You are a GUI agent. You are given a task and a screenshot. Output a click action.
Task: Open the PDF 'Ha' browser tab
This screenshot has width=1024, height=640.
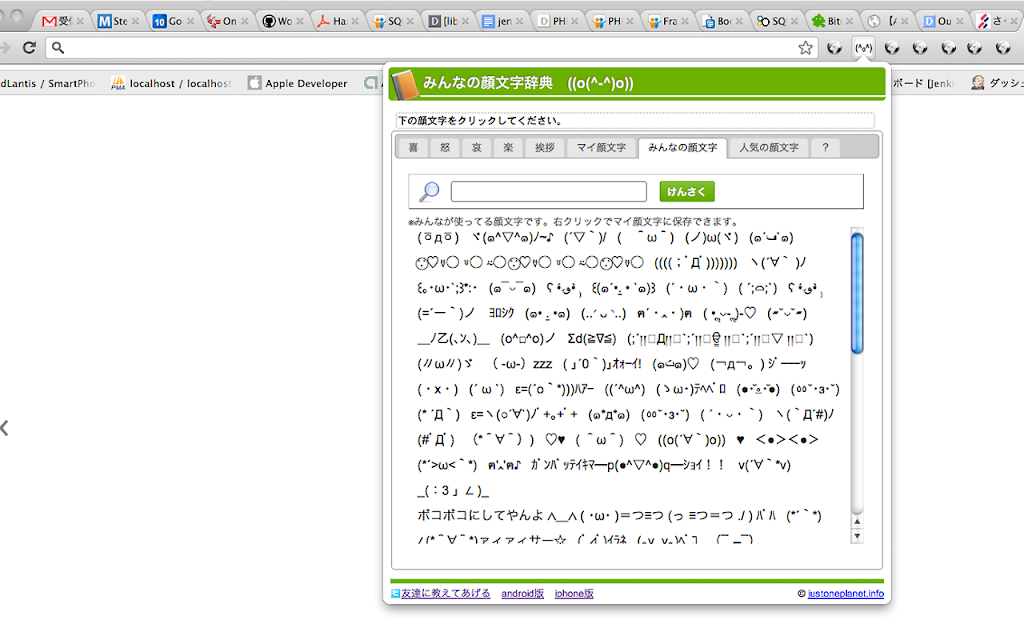pos(332,21)
